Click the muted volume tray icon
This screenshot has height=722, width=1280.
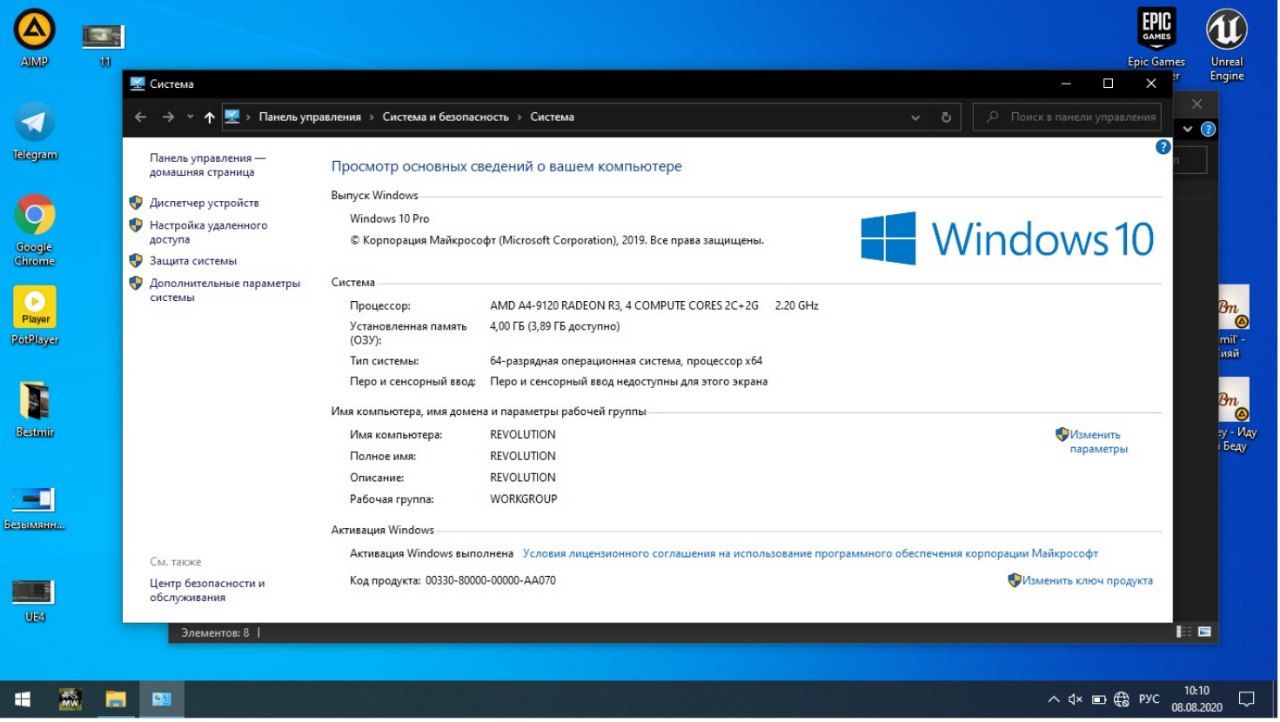coord(1076,699)
